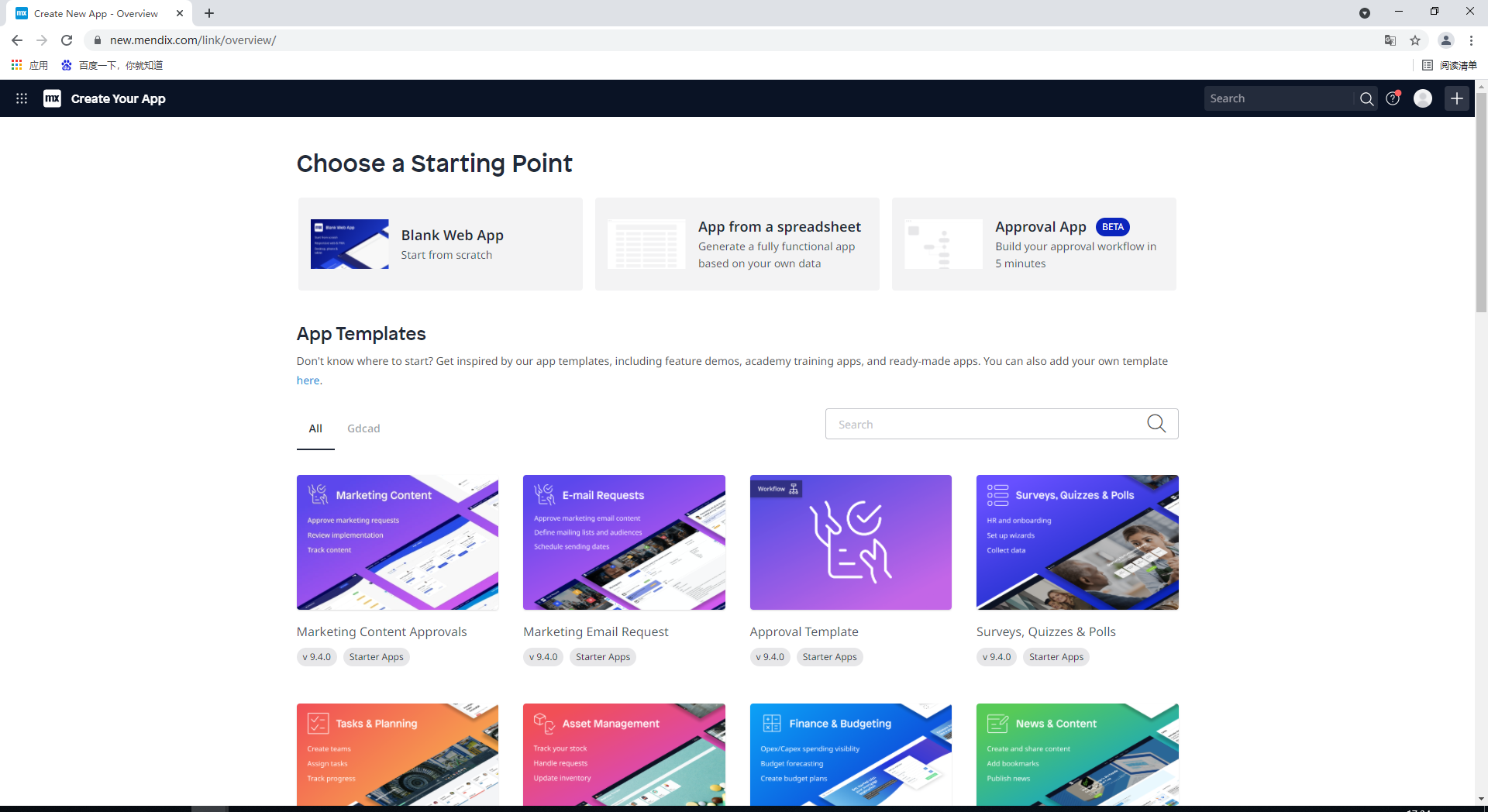Screen dimensions: 1488x812
Task: Open the help question mark icon
Action: pos(1393,98)
